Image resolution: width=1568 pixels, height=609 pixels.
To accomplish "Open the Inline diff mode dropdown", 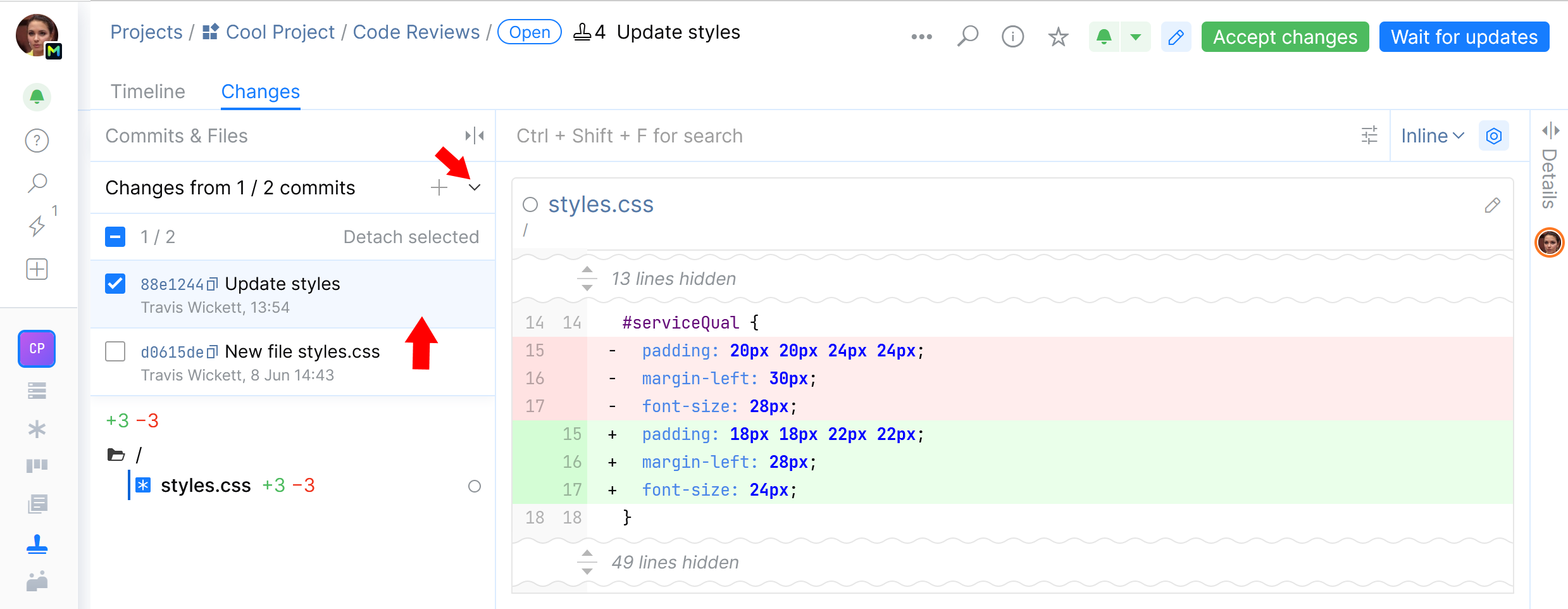I will [x=1432, y=135].
